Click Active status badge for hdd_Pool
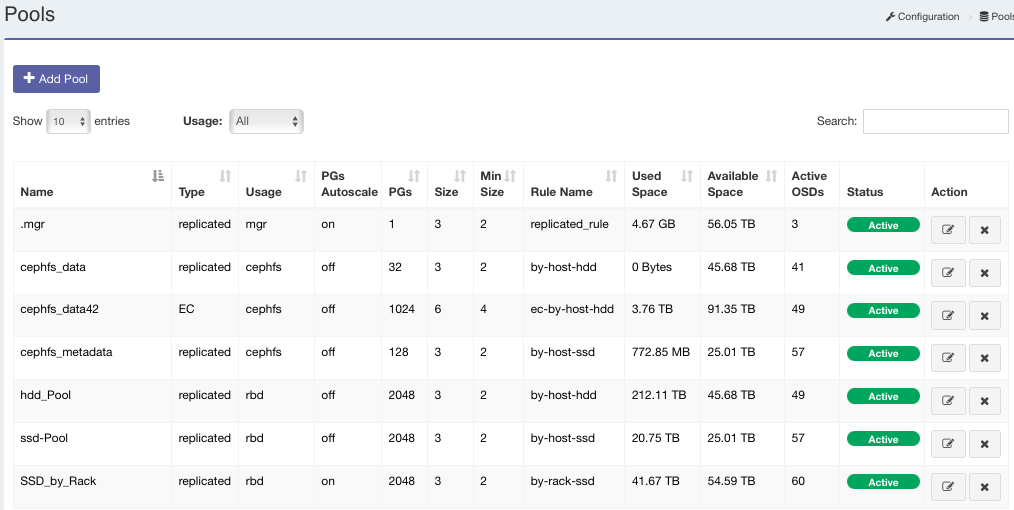 coord(882,397)
